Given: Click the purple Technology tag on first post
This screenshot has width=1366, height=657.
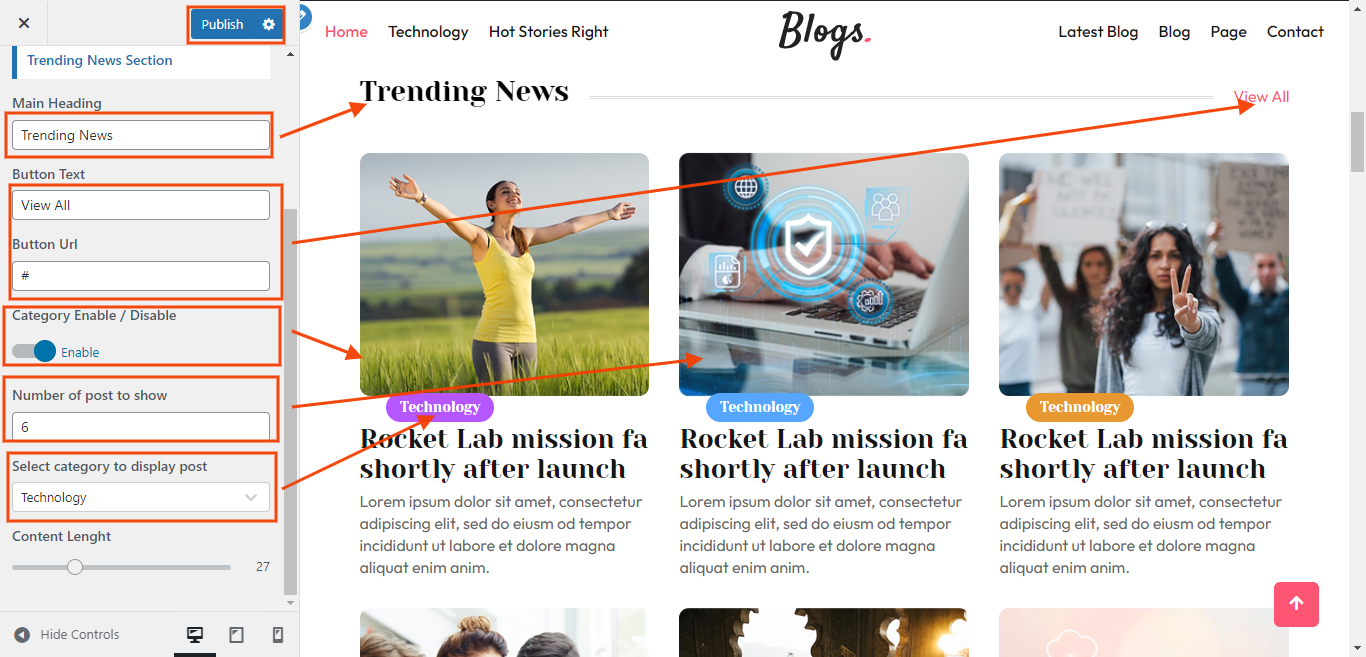Looking at the screenshot, I should coord(440,407).
